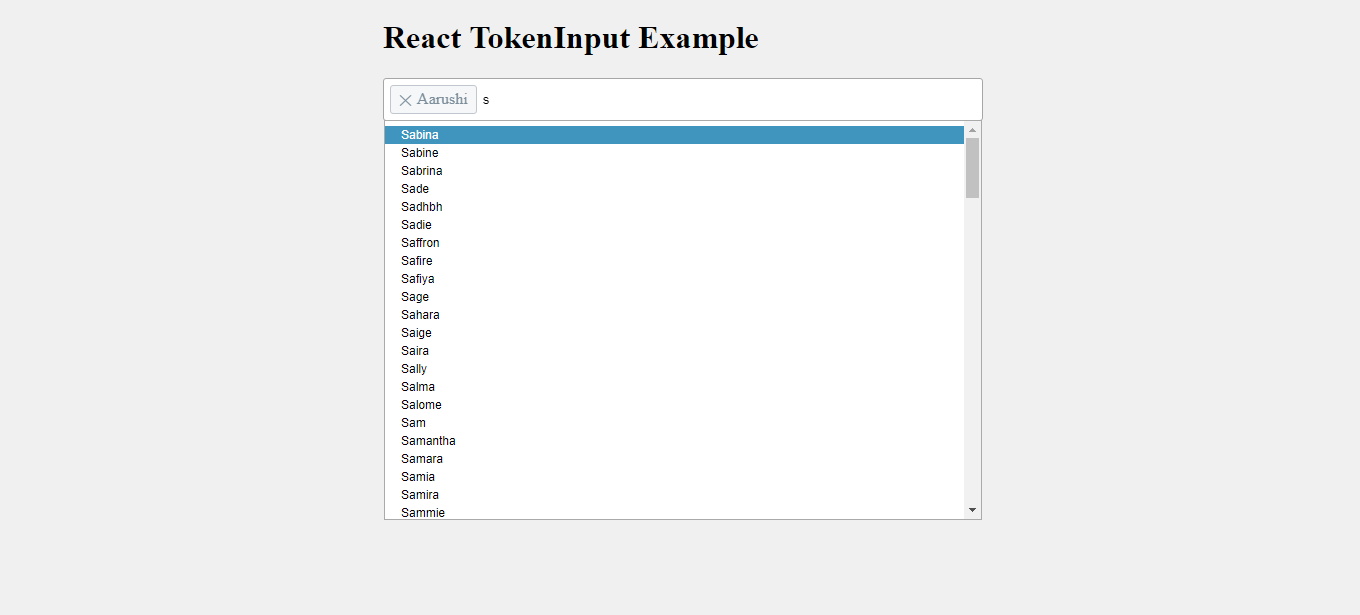Image resolution: width=1360 pixels, height=615 pixels.
Task: Choose Safiya from the list
Action: tap(674, 279)
